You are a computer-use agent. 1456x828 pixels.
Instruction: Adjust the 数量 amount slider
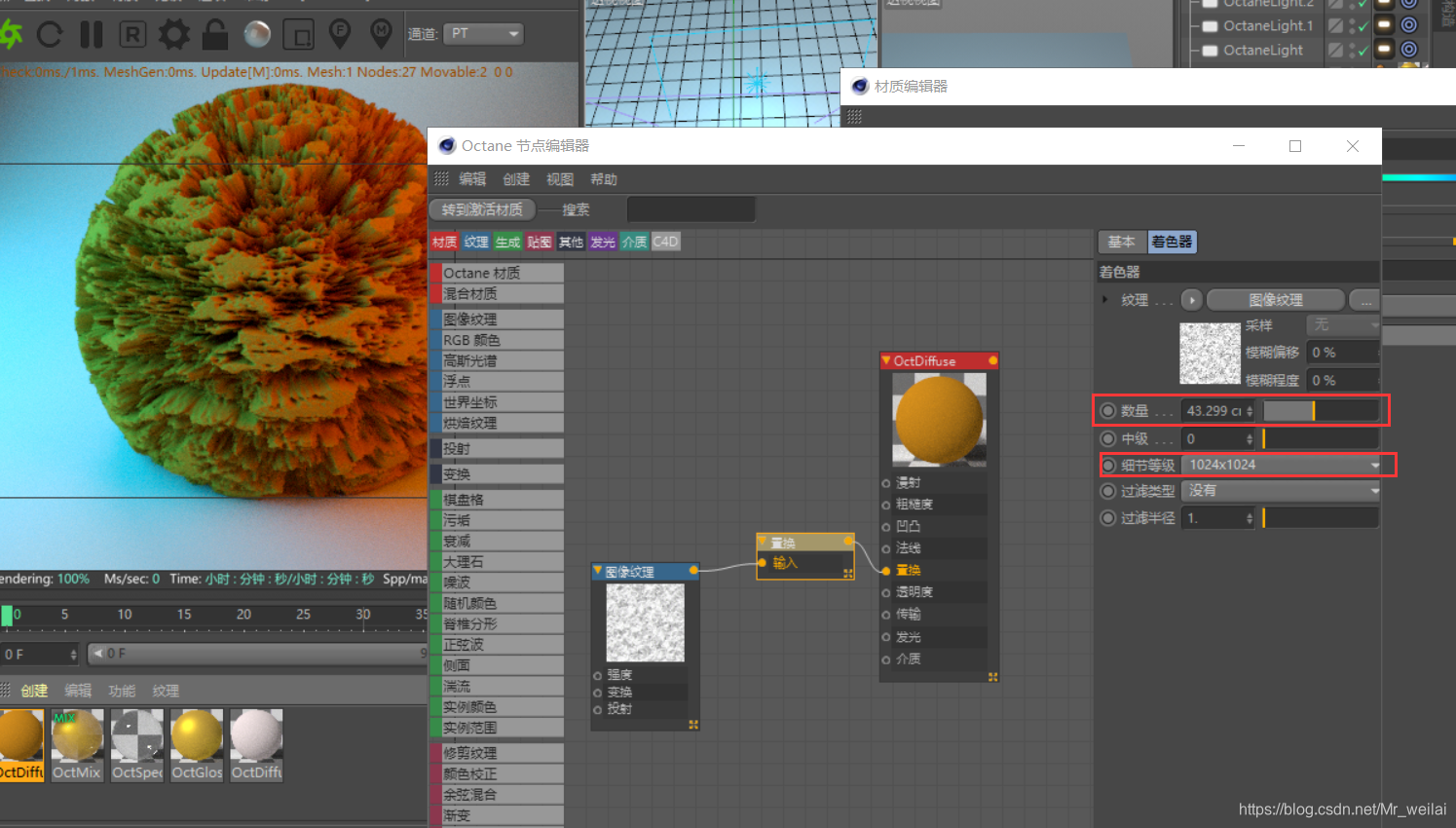pyautogui.click(x=1321, y=411)
